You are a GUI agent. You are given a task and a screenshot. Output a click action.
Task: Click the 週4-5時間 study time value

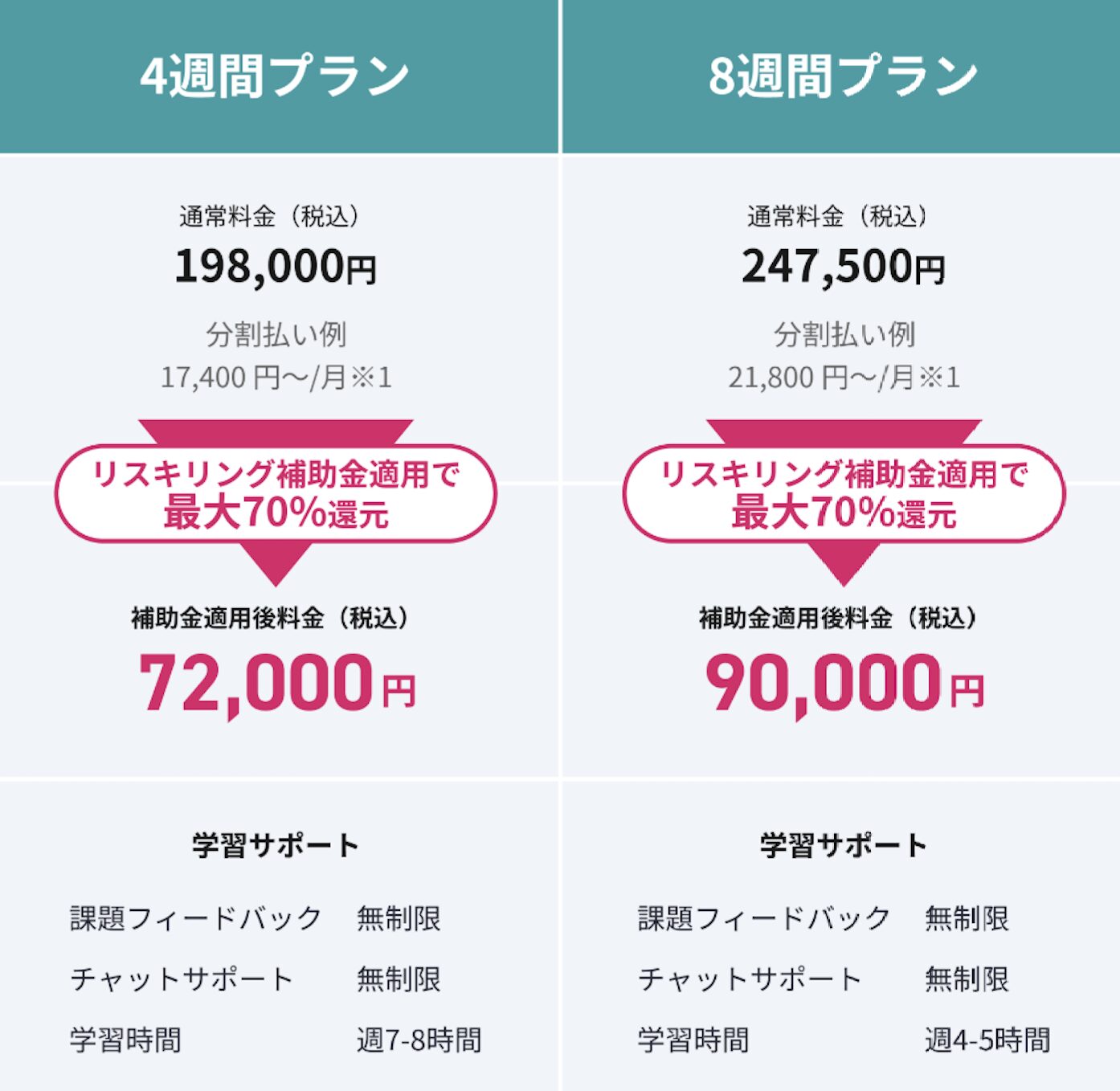[x=987, y=1040]
